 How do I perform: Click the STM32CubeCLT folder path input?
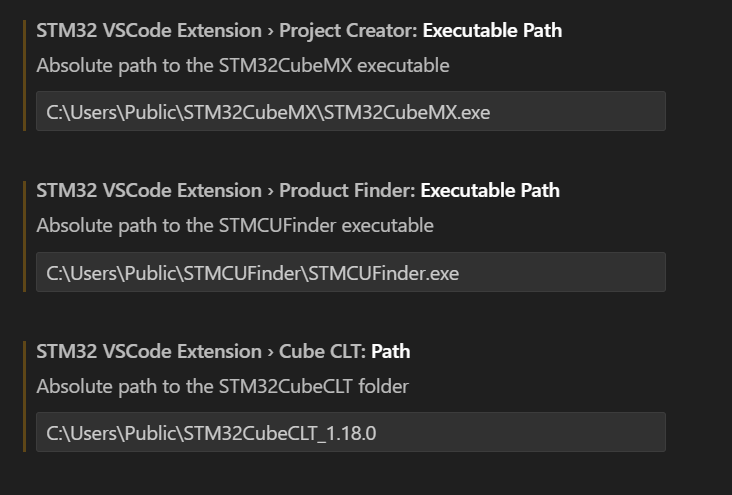350,433
